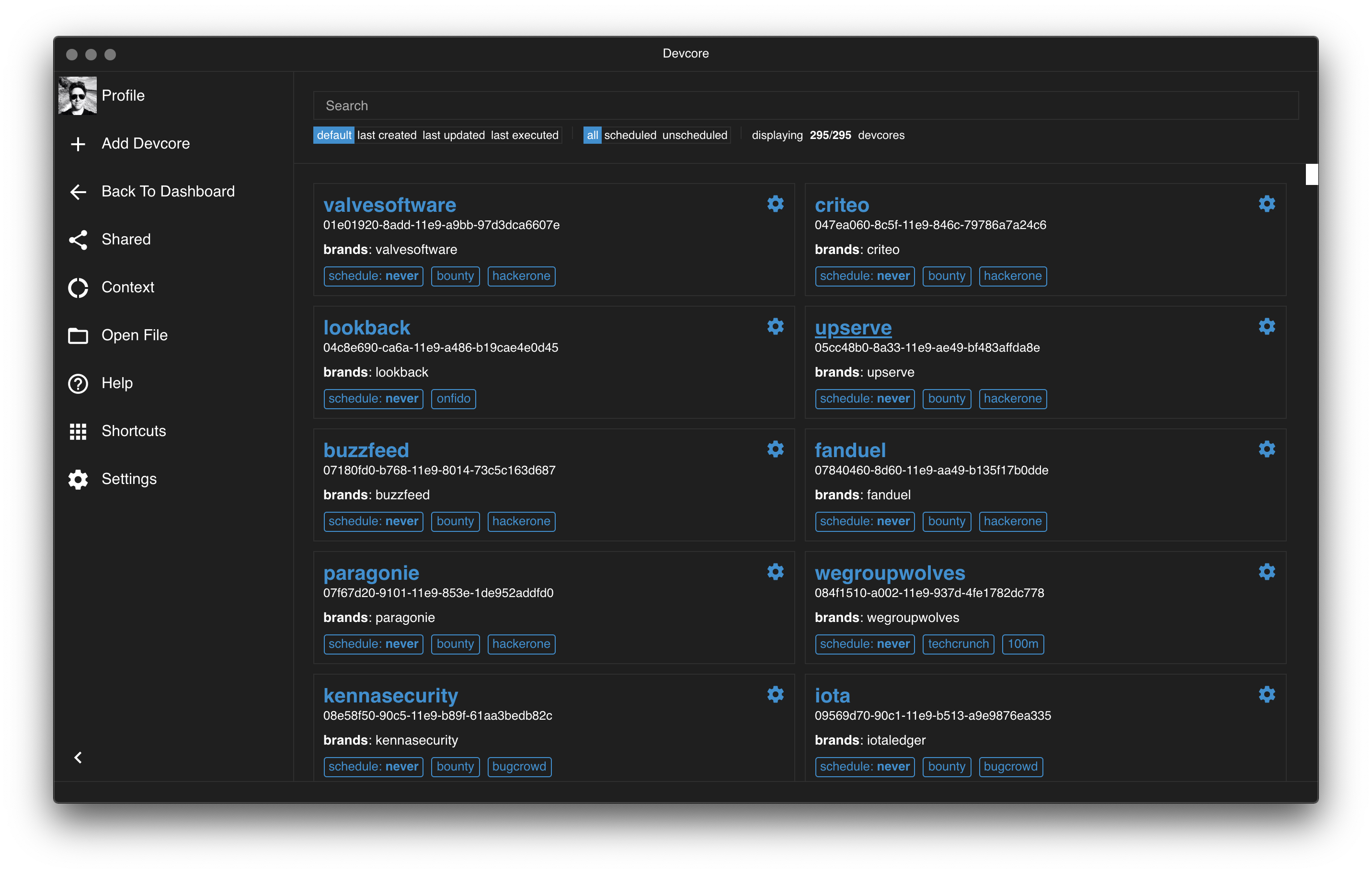Viewport: 1372px width, 874px height.
Task: Click the sidebar Settings gear icon
Action: pos(78,479)
